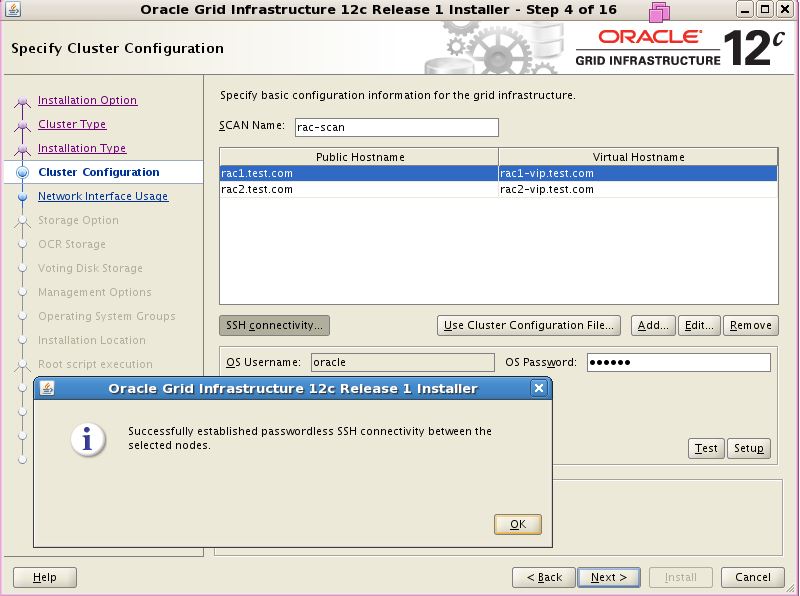Close the SSH connectivity dialog with X
This screenshot has height=596, width=800.
[x=539, y=388]
